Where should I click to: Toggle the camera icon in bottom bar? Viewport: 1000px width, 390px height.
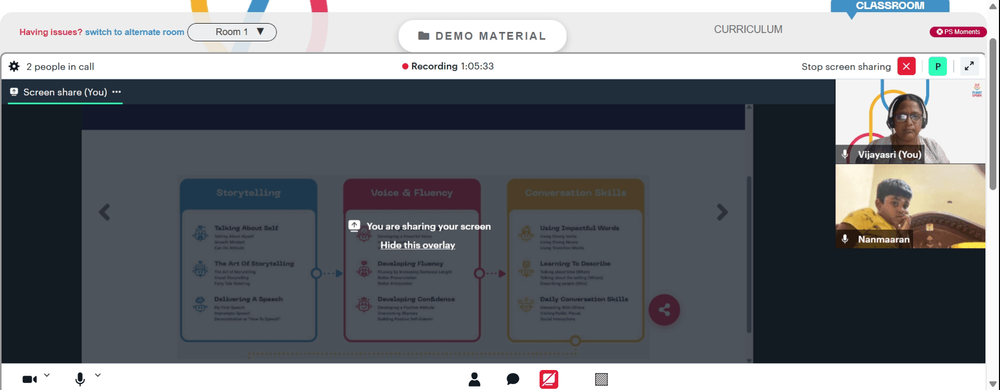click(29, 380)
